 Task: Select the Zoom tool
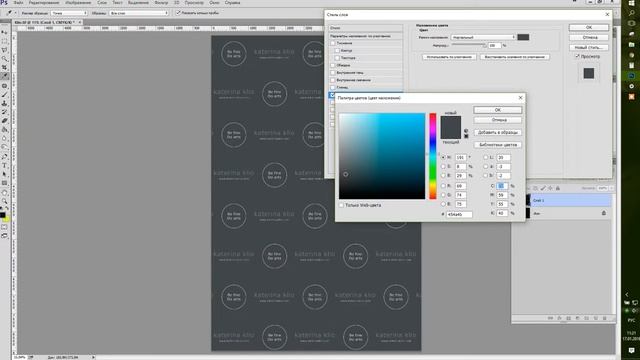pyautogui.click(x=4, y=201)
